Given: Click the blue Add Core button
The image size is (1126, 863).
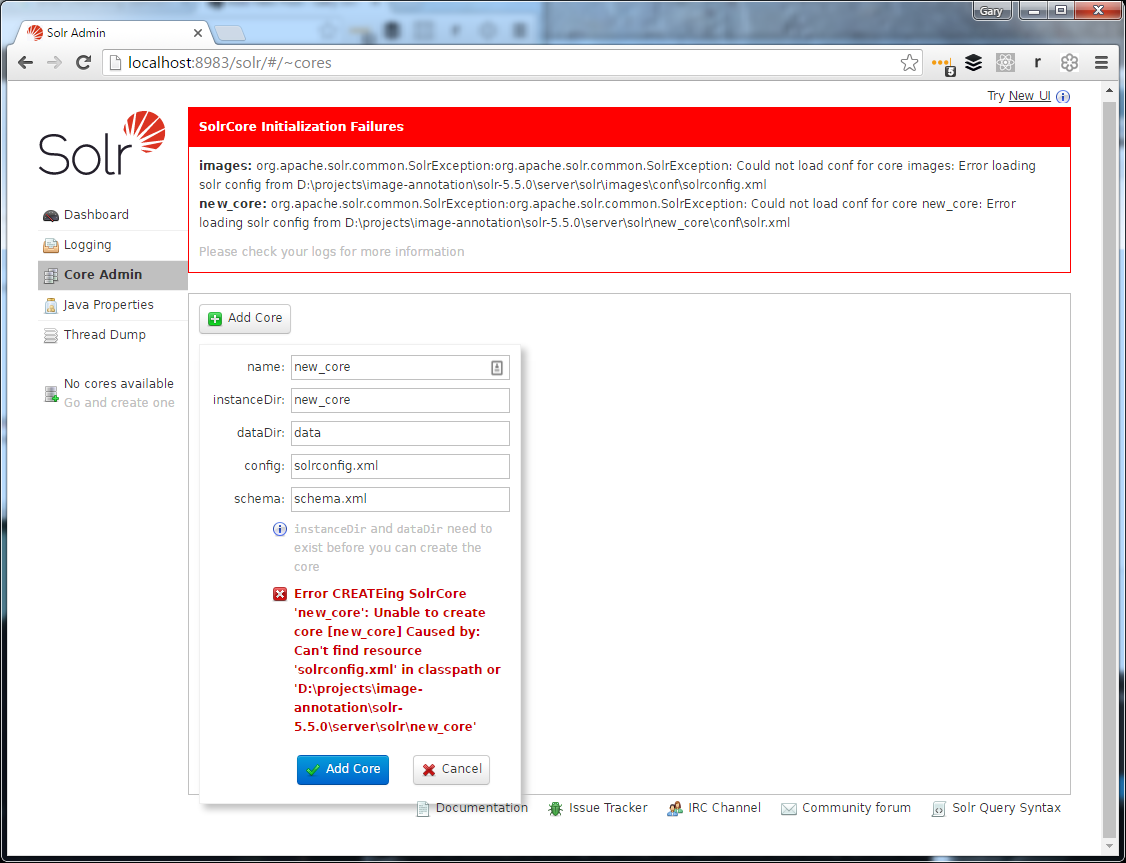Looking at the screenshot, I should [x=343, y=770].
